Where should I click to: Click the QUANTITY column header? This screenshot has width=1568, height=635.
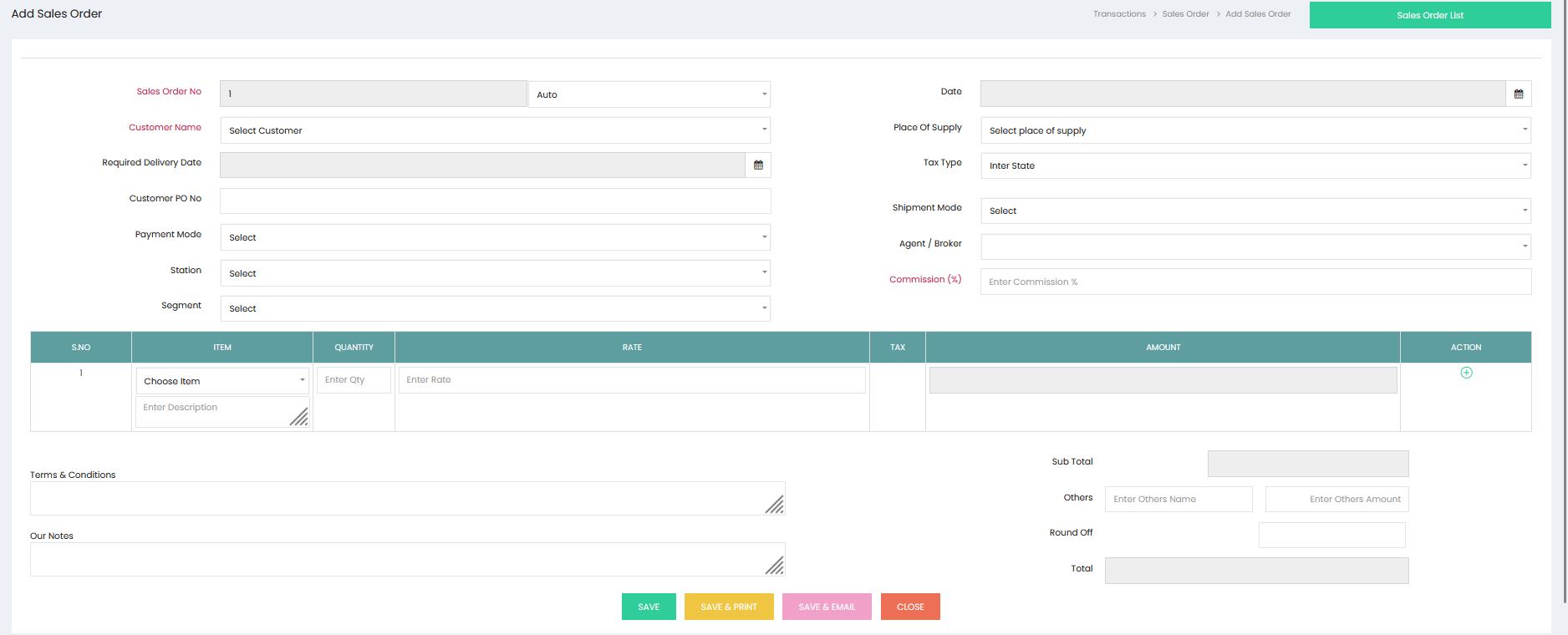pos(354,348)
